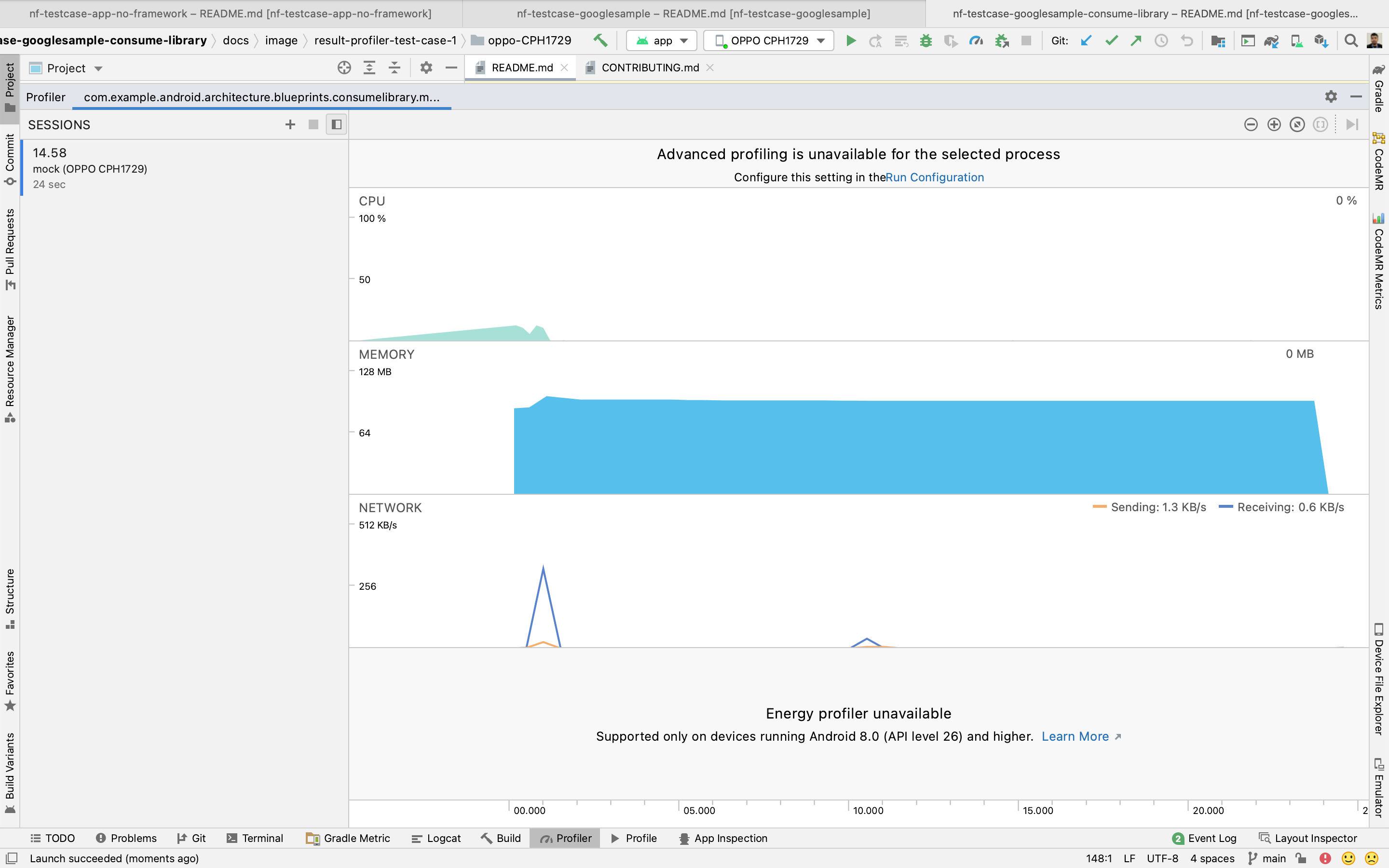Open the Logcat tool window tab
The image size is (1389, 868).
(x=436, y=838)
